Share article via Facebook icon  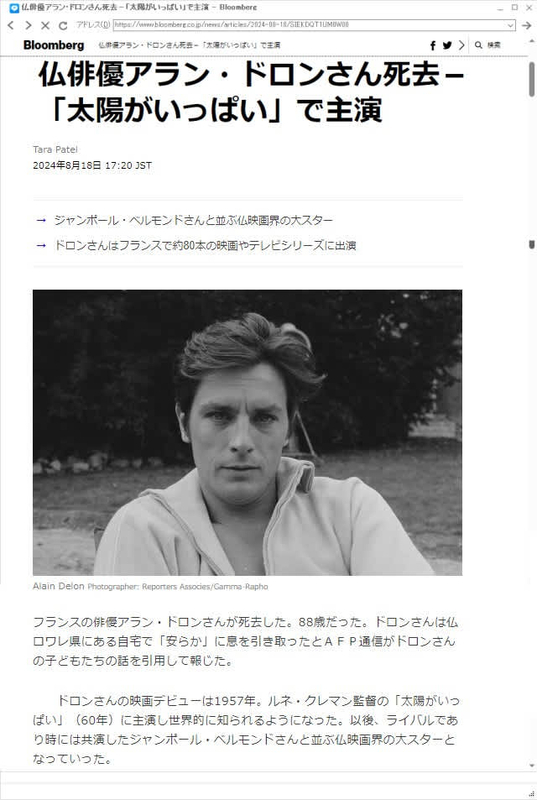(x=432, y=45)
